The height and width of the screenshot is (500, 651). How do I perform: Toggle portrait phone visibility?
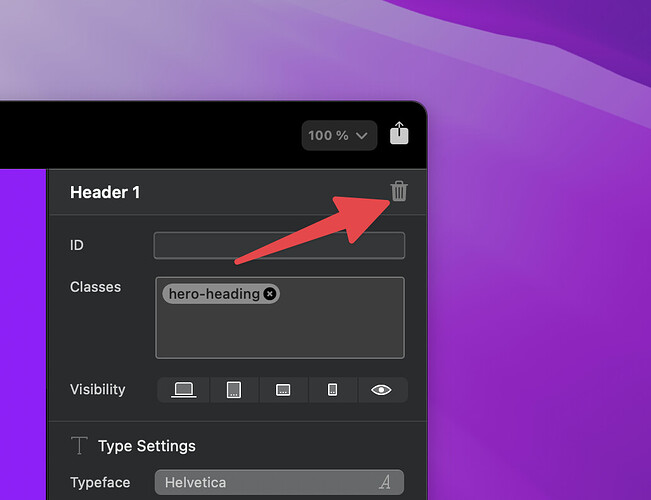click(x=333, y=389)
